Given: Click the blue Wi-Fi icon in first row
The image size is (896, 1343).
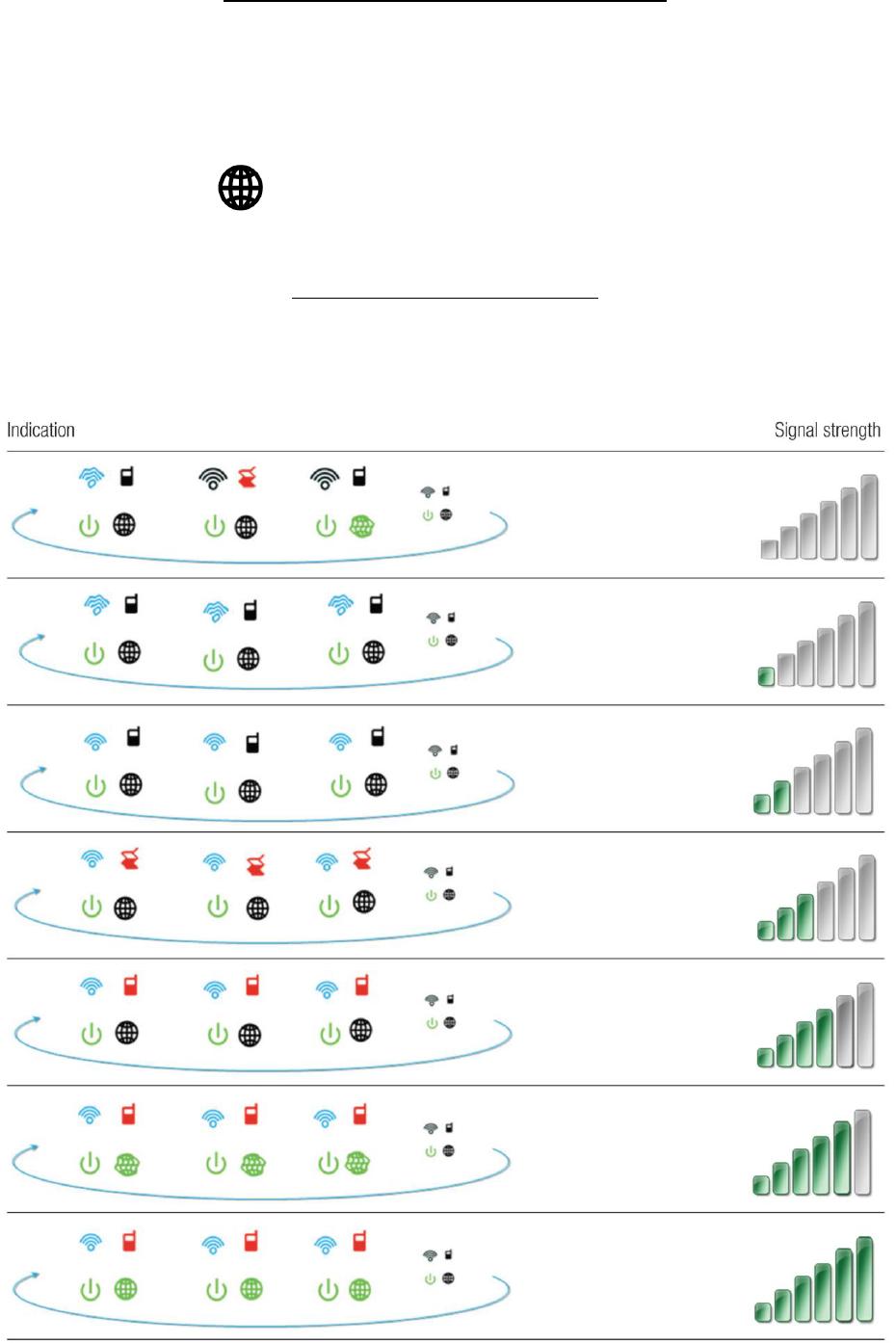Looking at the screenshot, I should pos(92,477).
